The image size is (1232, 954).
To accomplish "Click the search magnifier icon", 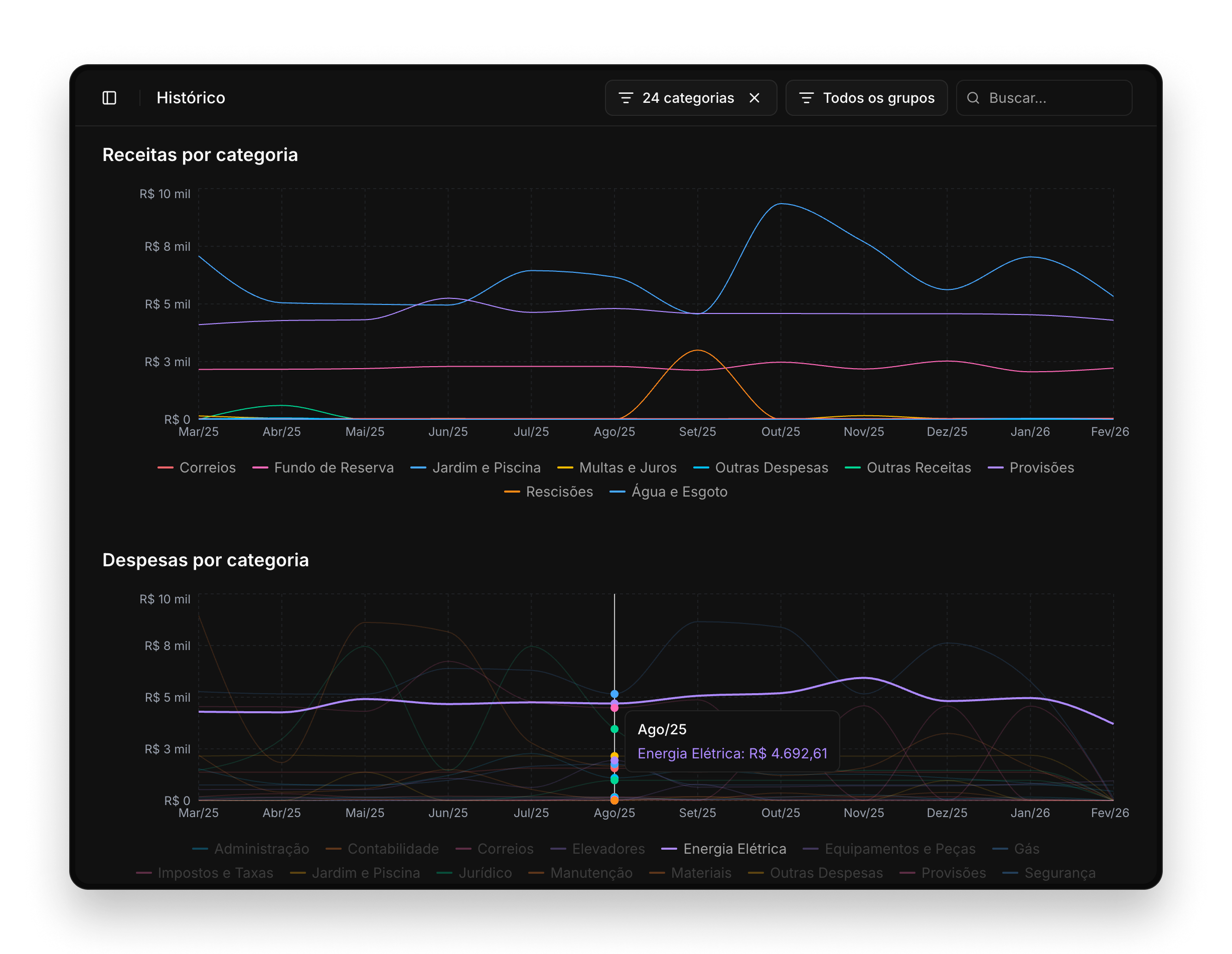I will [x=973, y=98].
